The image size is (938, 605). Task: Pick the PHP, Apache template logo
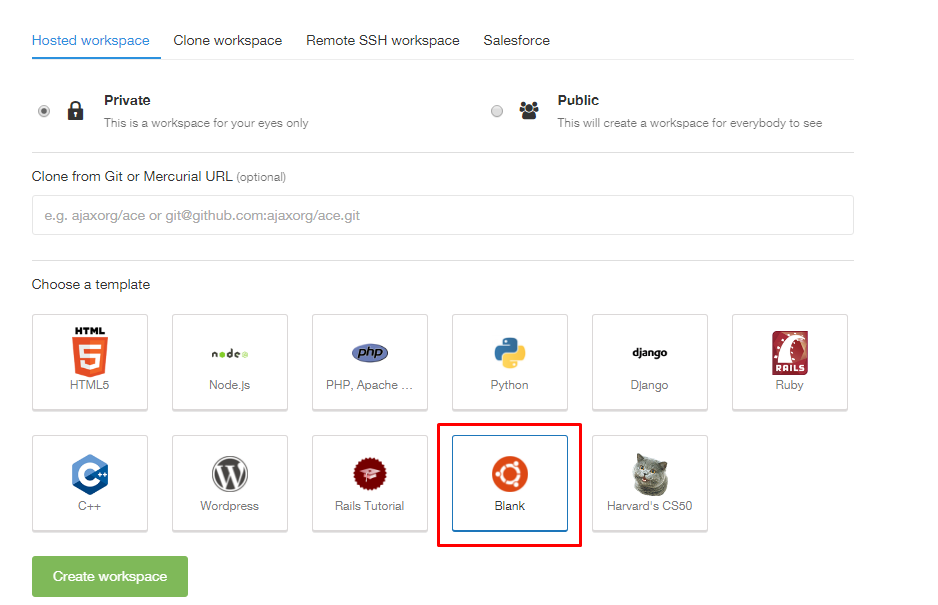(x=370, y=352)
